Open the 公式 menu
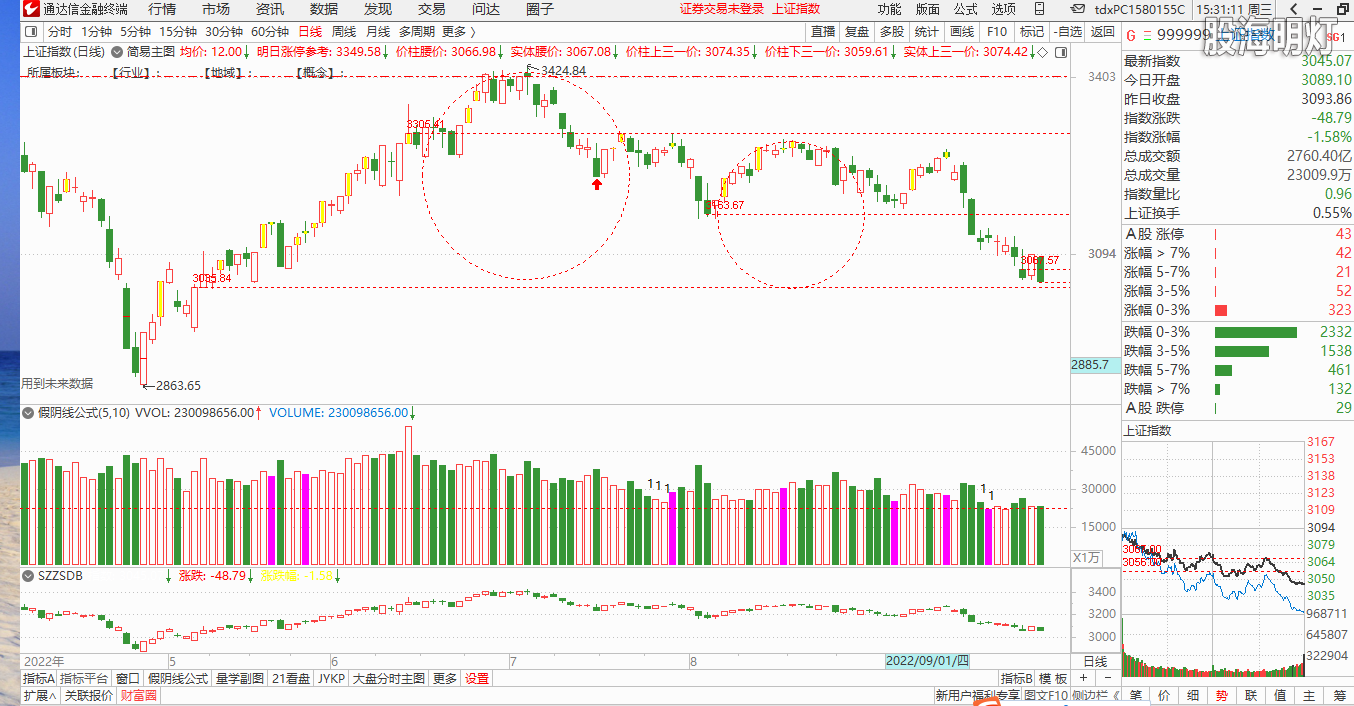This screenshot has width=1354, height=706. coord(966,9)
